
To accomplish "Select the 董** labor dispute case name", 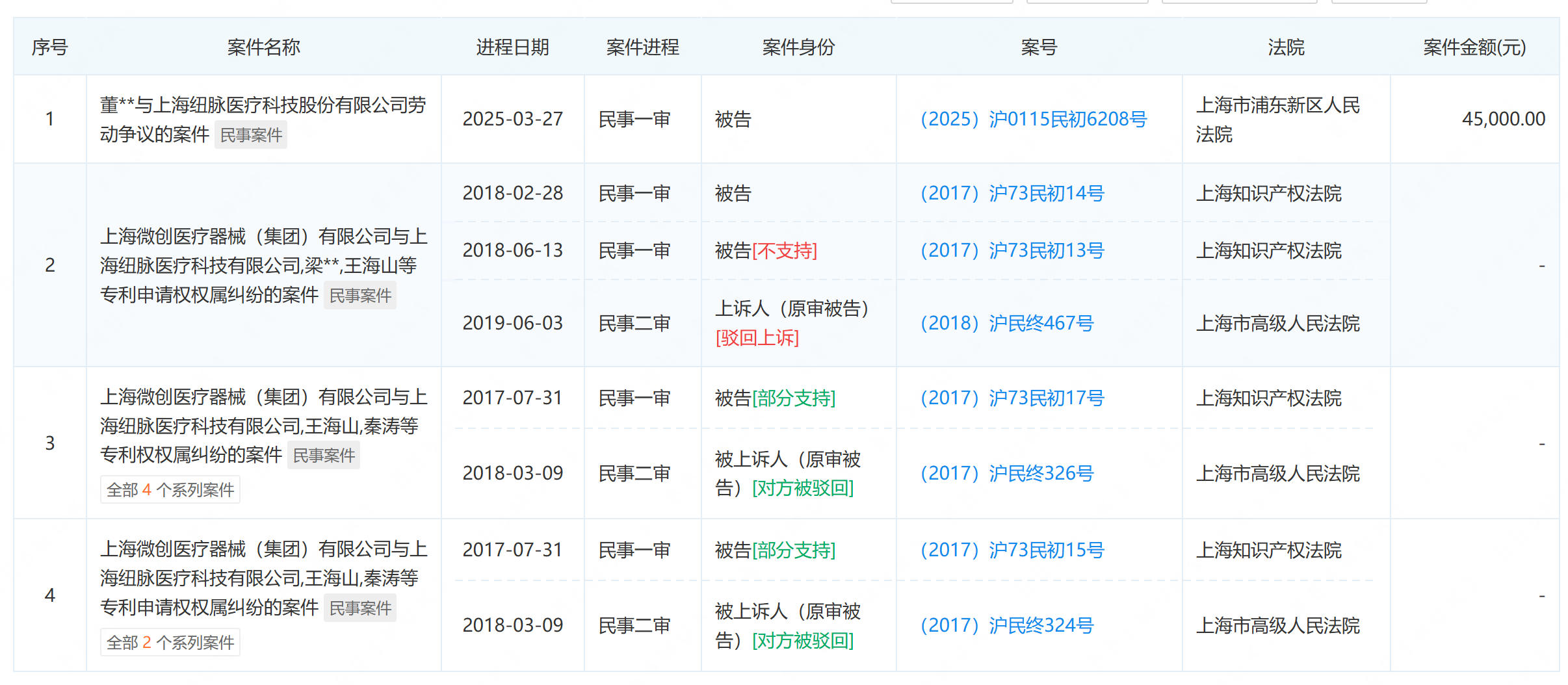I will [263, 119].
